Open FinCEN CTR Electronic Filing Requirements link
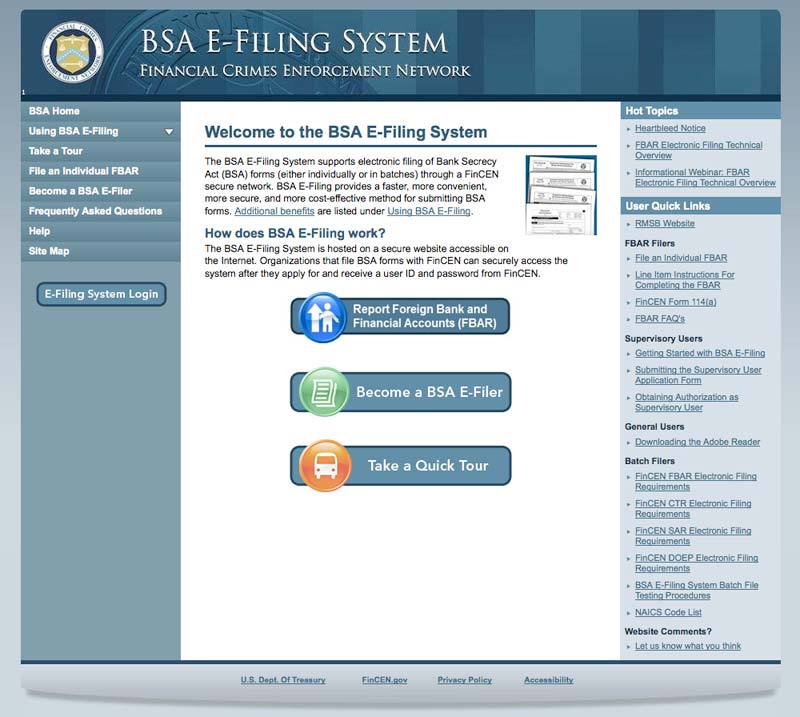The height and width of the screenshot is (717, 800). [x=693, y=508]
